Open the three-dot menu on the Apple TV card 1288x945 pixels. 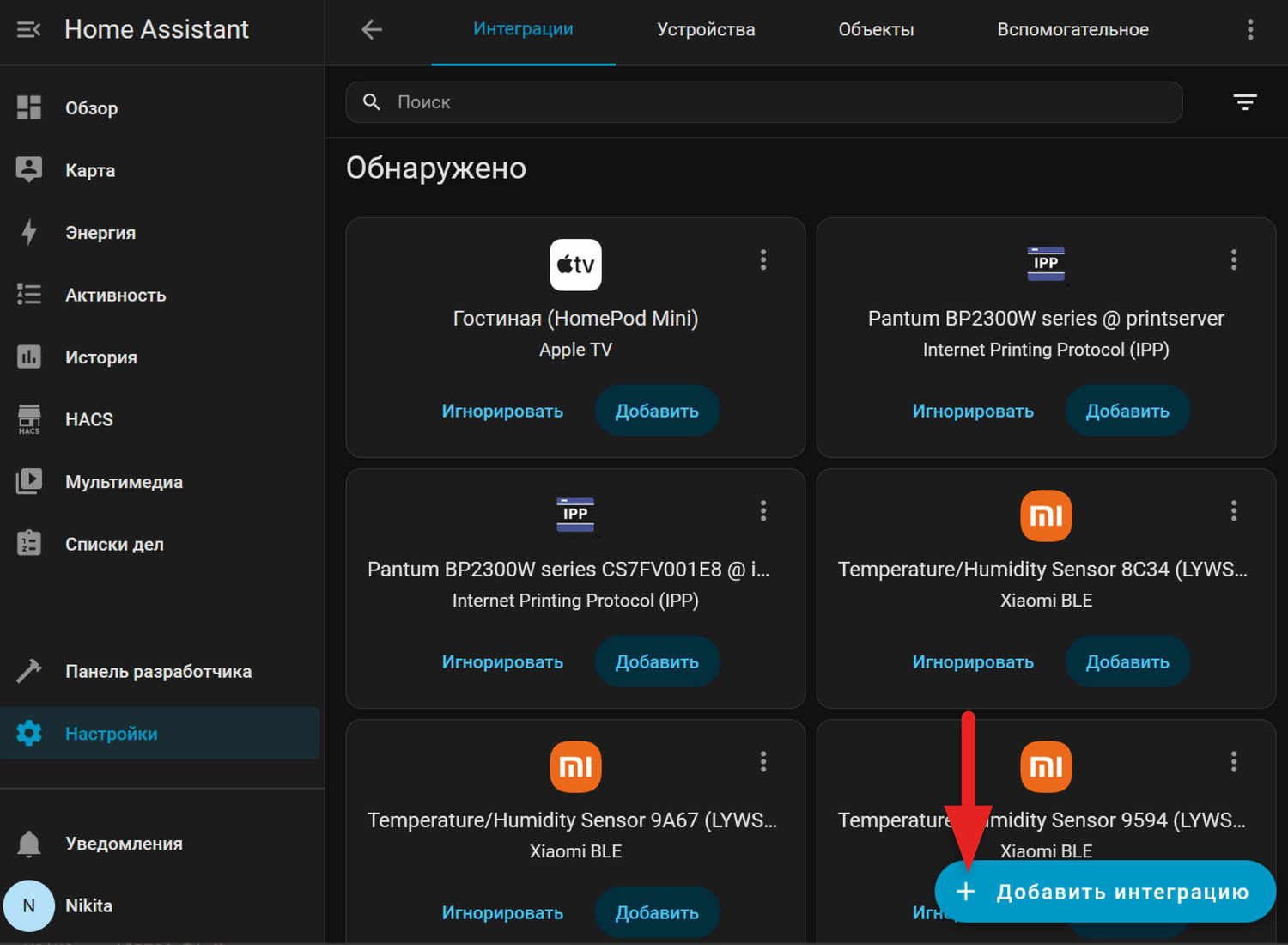(763, 259)
